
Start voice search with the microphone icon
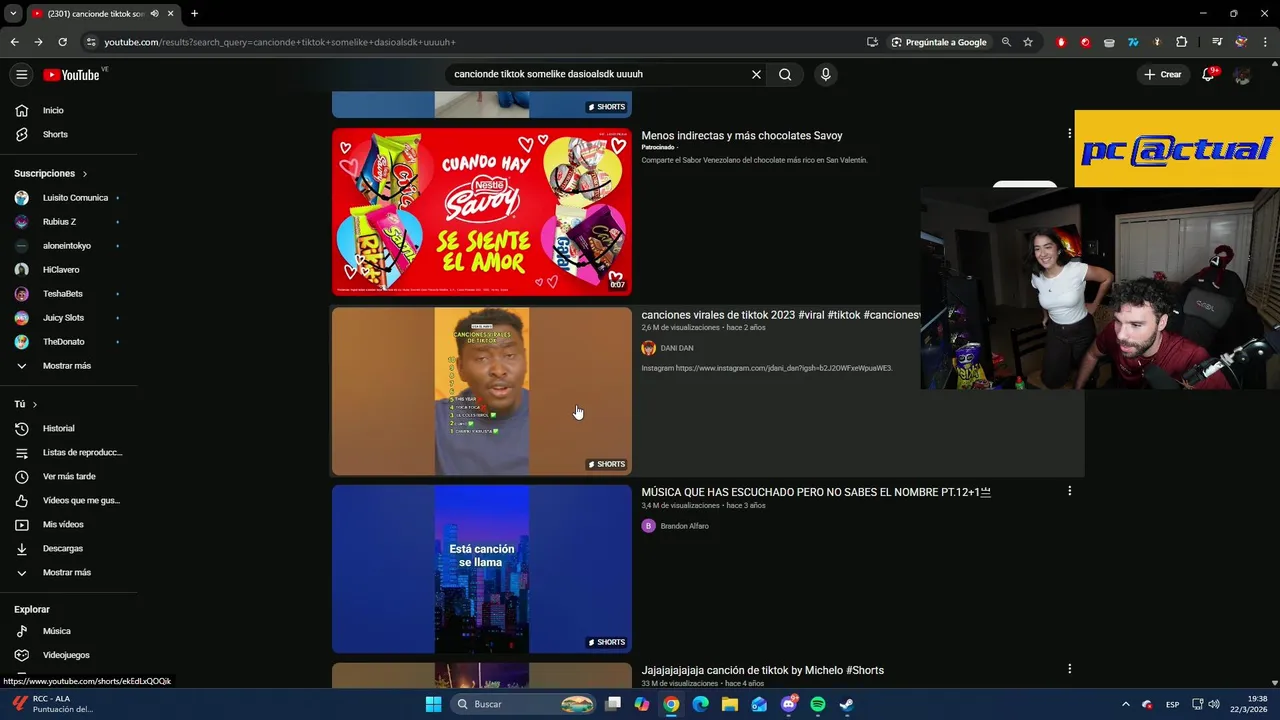(x=825, y=74)
